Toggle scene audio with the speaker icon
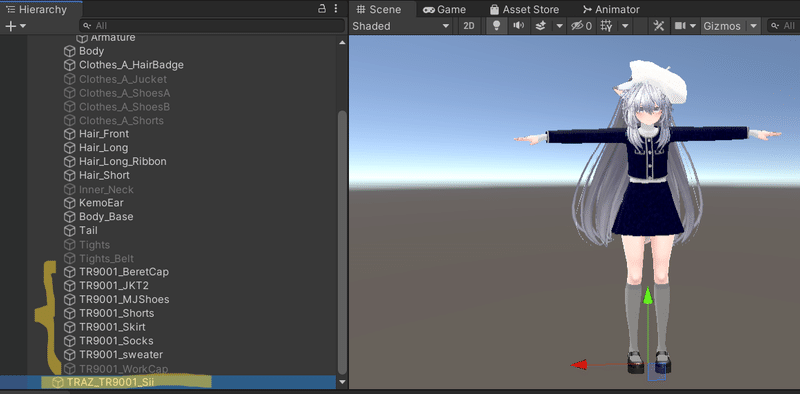Viewport: 800px width, 394px height. [x=519, y=26]
